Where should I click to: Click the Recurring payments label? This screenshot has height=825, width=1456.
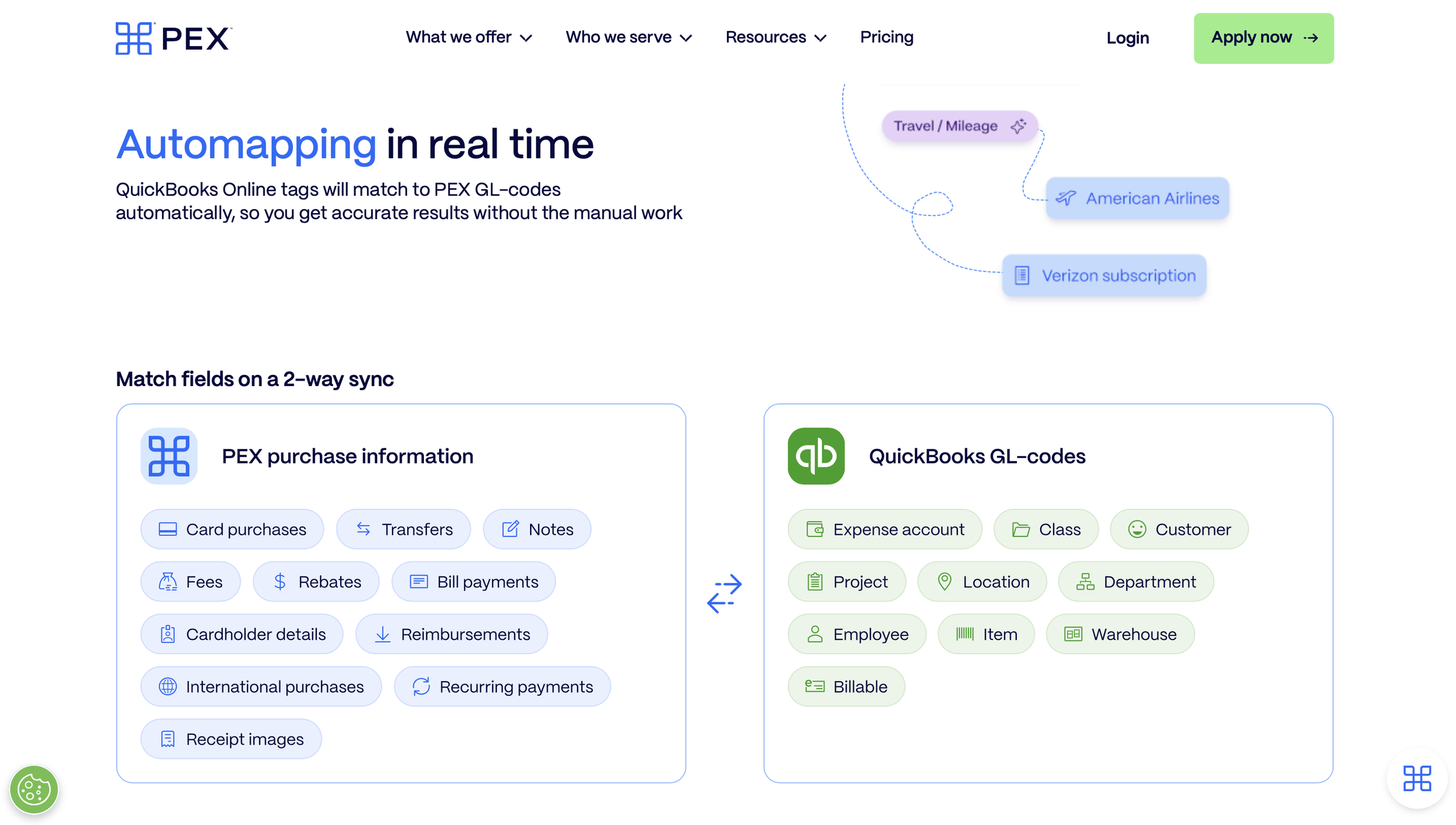point(516,686)
